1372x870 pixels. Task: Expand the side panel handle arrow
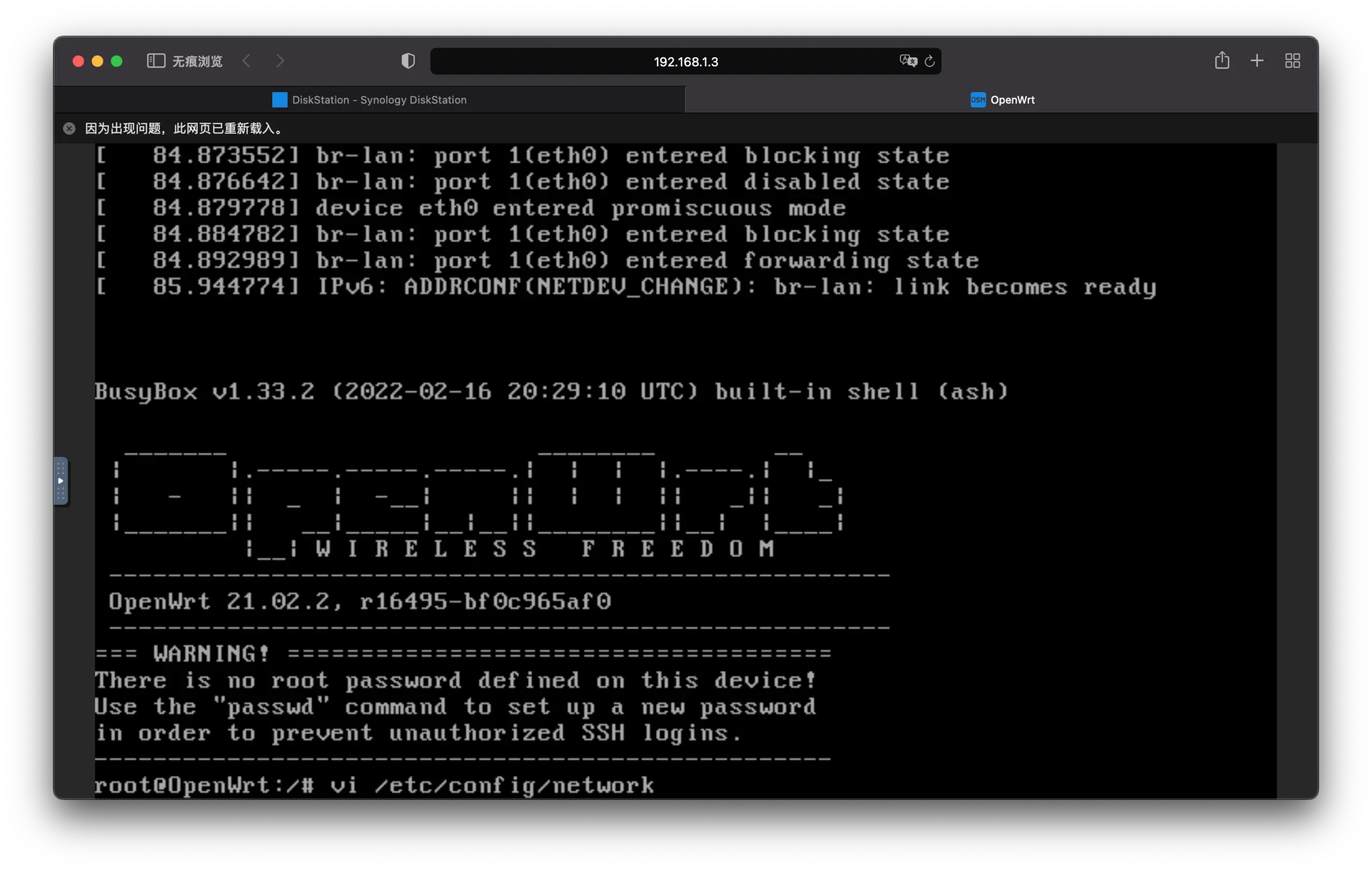coord(61,481)
